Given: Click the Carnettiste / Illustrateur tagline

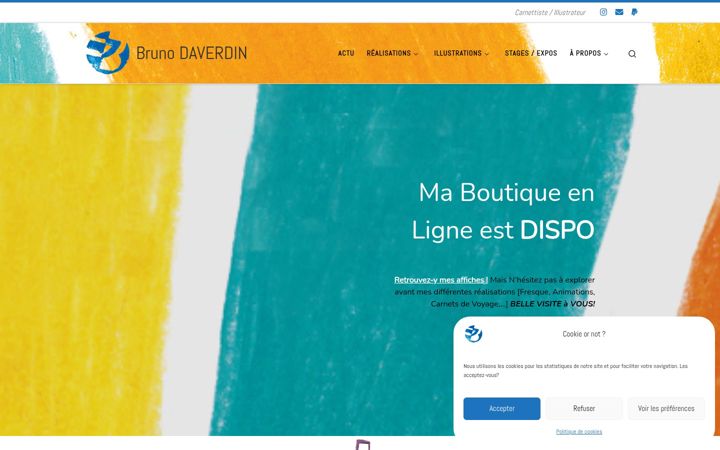Looking at the screenshot, I should tap(550, 12).
